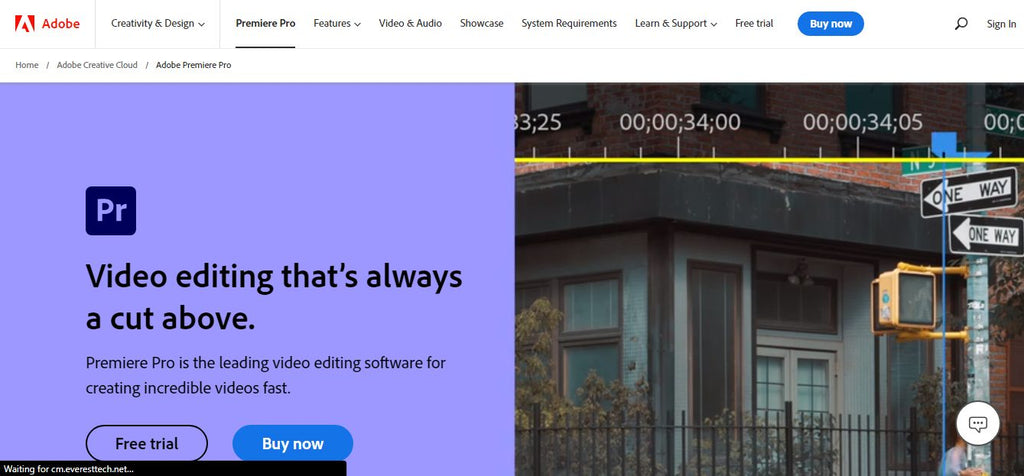
Task: Open Adobe Creative Cloud breadcrumb
Action: [x=97, y=65]
